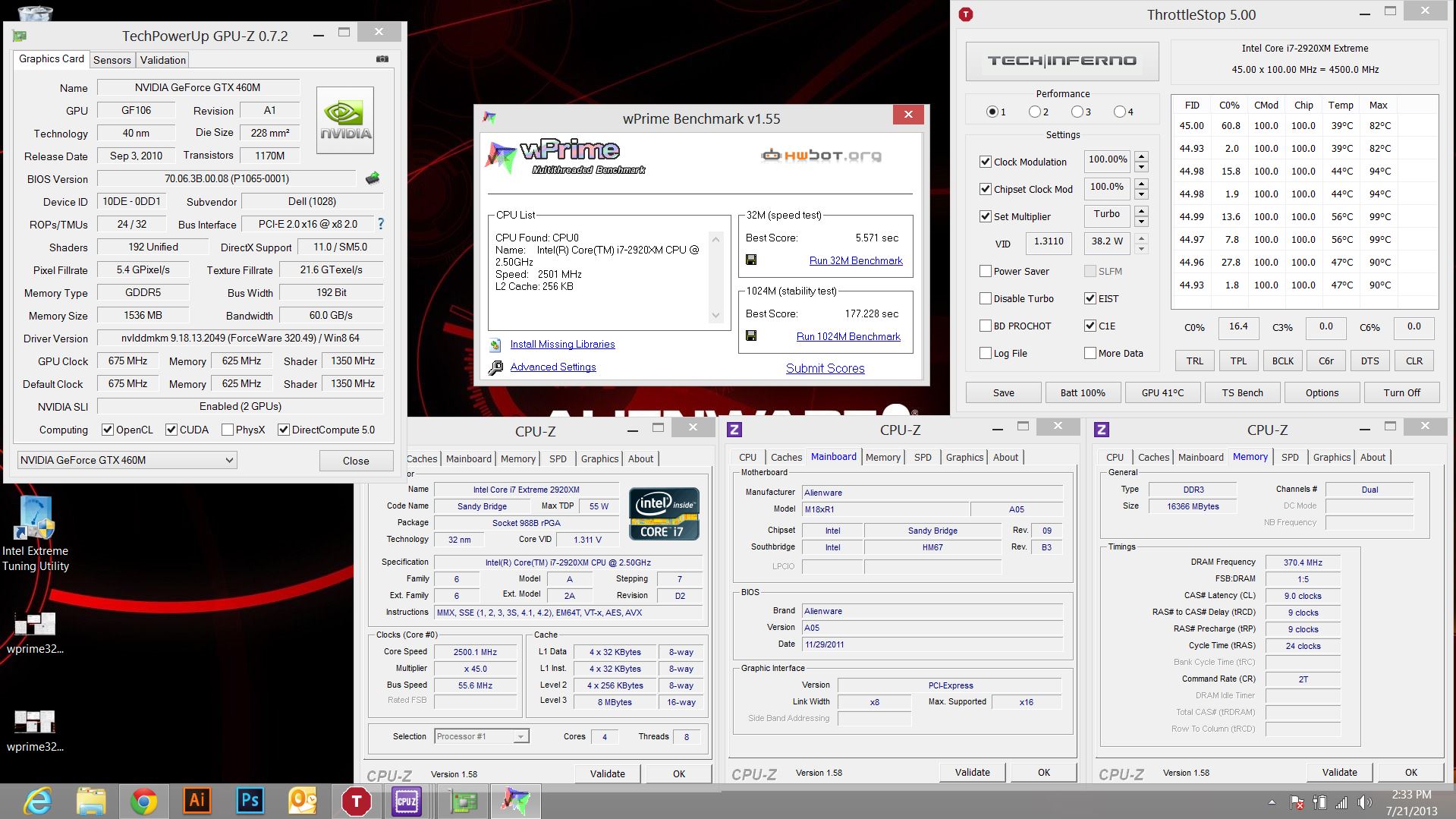Click the Run 1024M Benchmark link
Viewport: 1456px width, 819px height.
point(848,336)
